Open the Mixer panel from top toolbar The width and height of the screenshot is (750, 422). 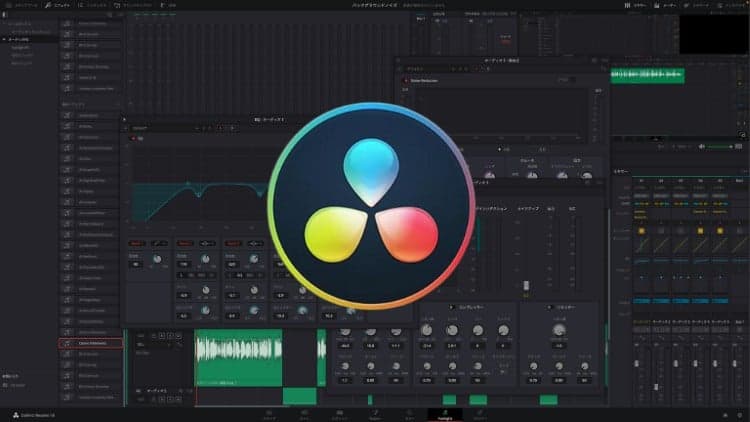636,5
